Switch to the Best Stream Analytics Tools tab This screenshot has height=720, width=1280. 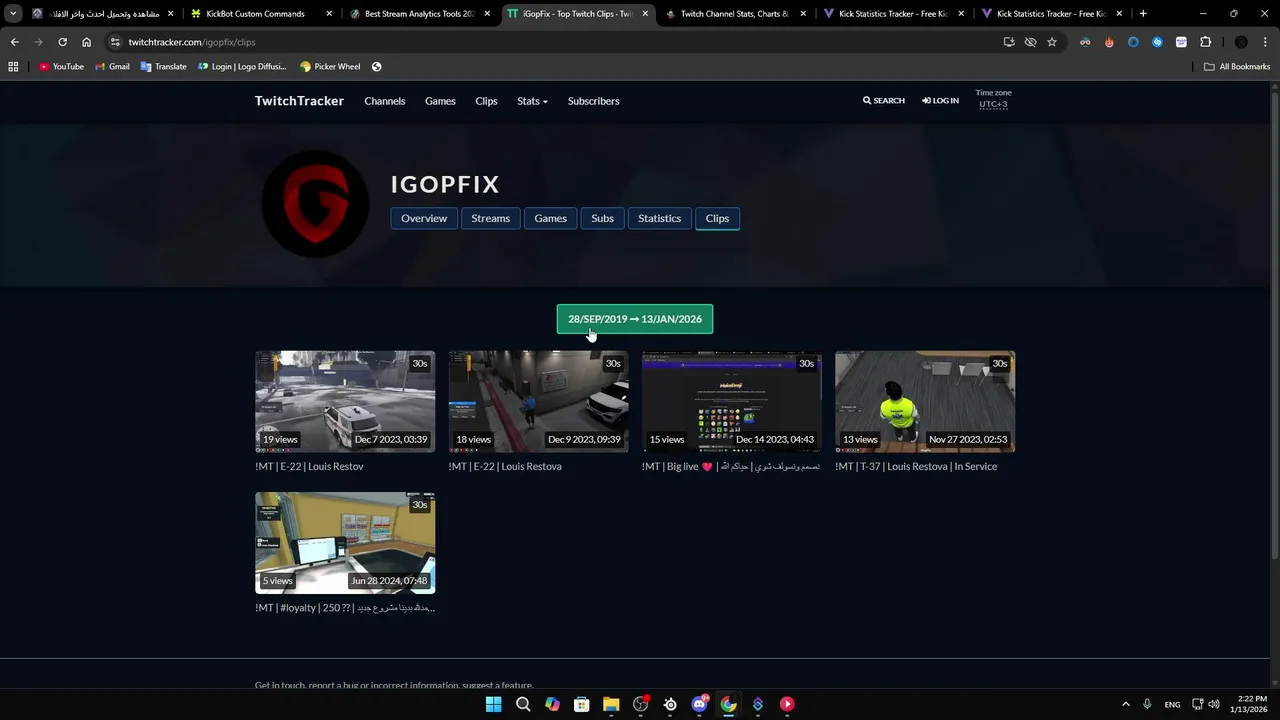point(419,14)
